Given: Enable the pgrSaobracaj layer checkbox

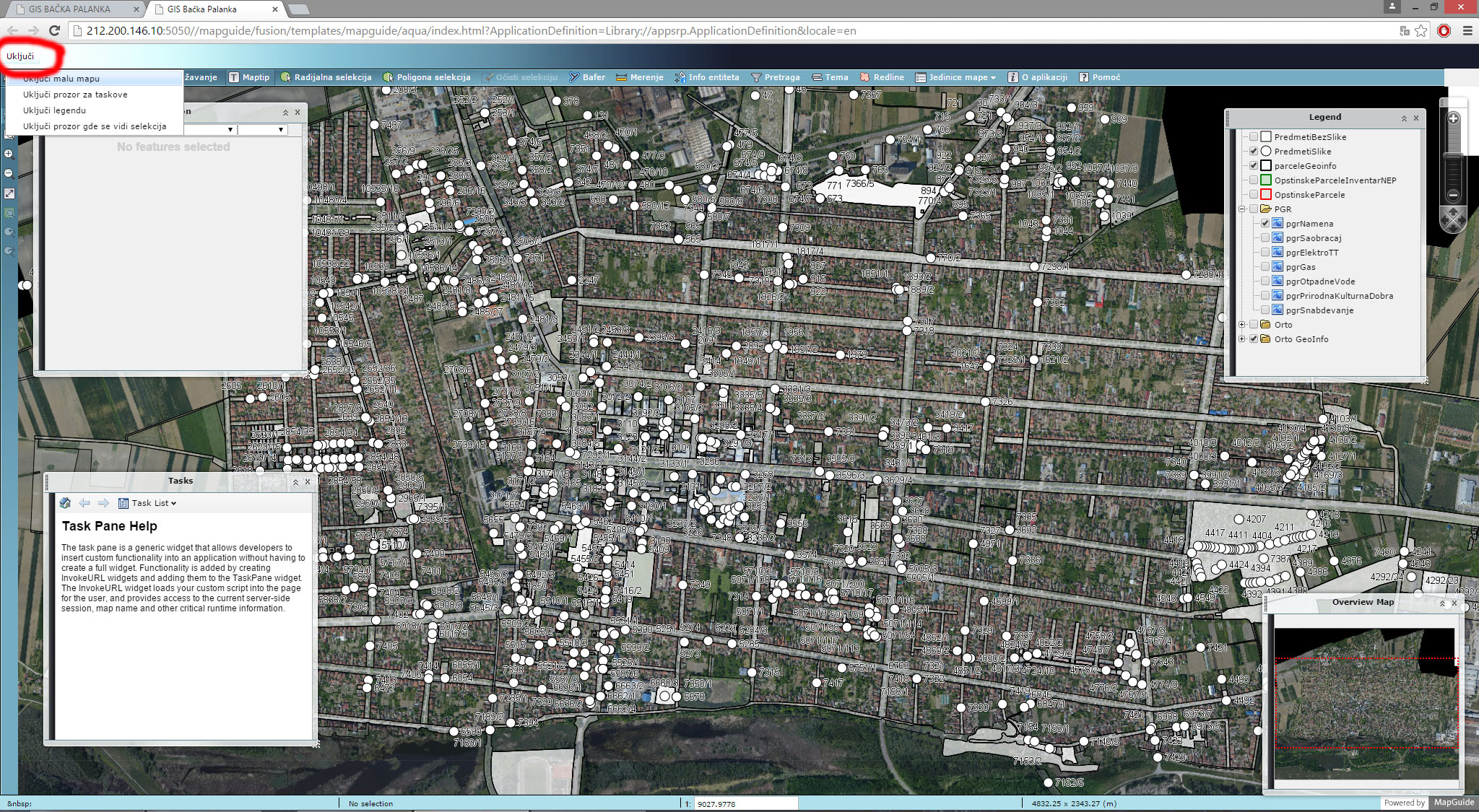Looking at the screenshot, I should pyautogui.click(x=1265, y=238).
